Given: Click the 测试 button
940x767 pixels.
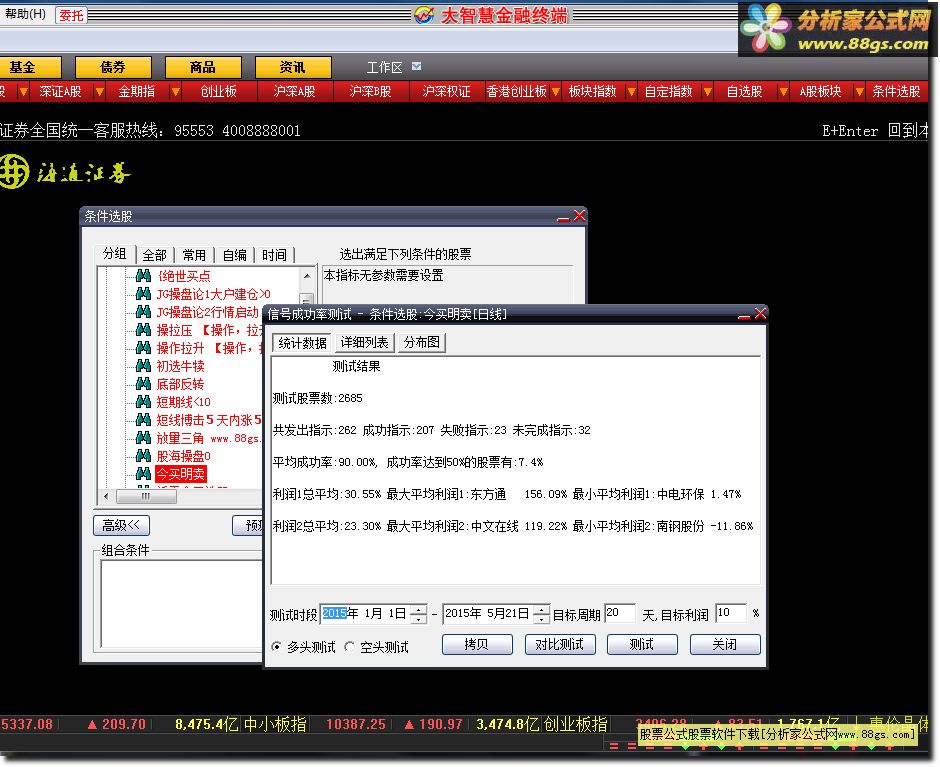Looking at the screenshot, I should 642,645.
